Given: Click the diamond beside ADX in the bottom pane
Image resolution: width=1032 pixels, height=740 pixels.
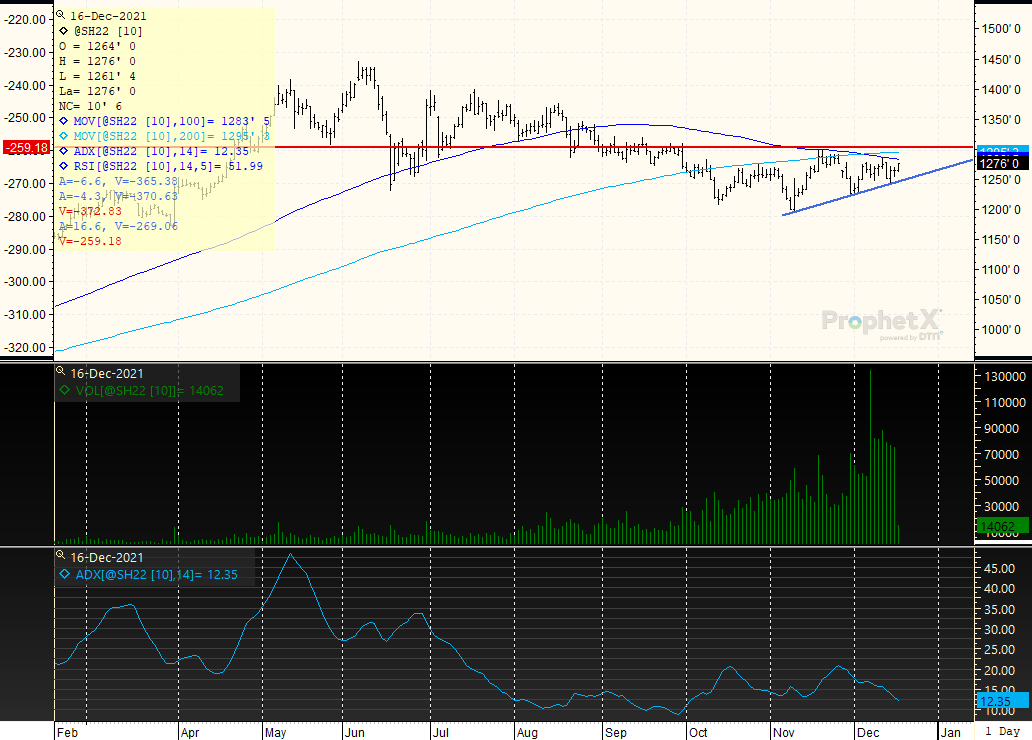Looking at the screenshot, I should 65,574.
